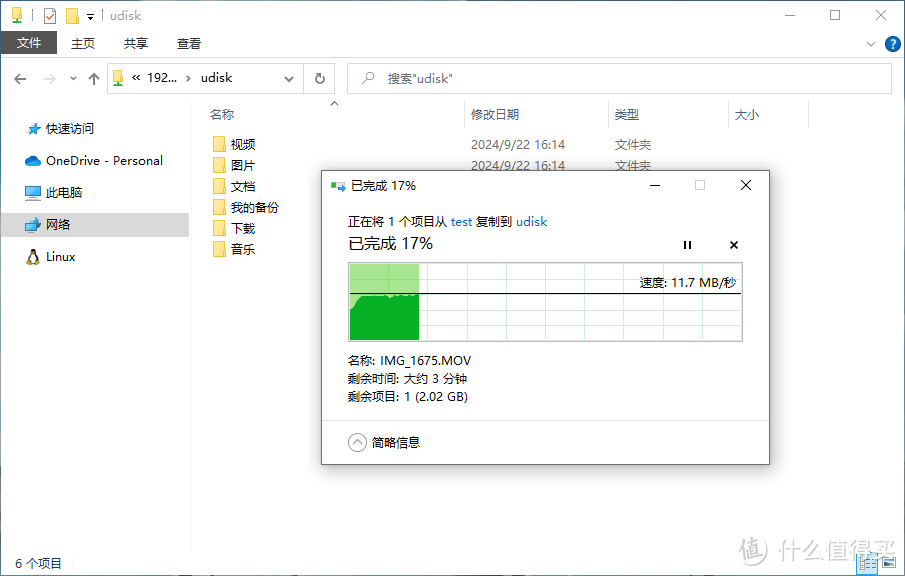Click the udisk breadcrumb in address bar
905x576 pixels.
(216, 78)
